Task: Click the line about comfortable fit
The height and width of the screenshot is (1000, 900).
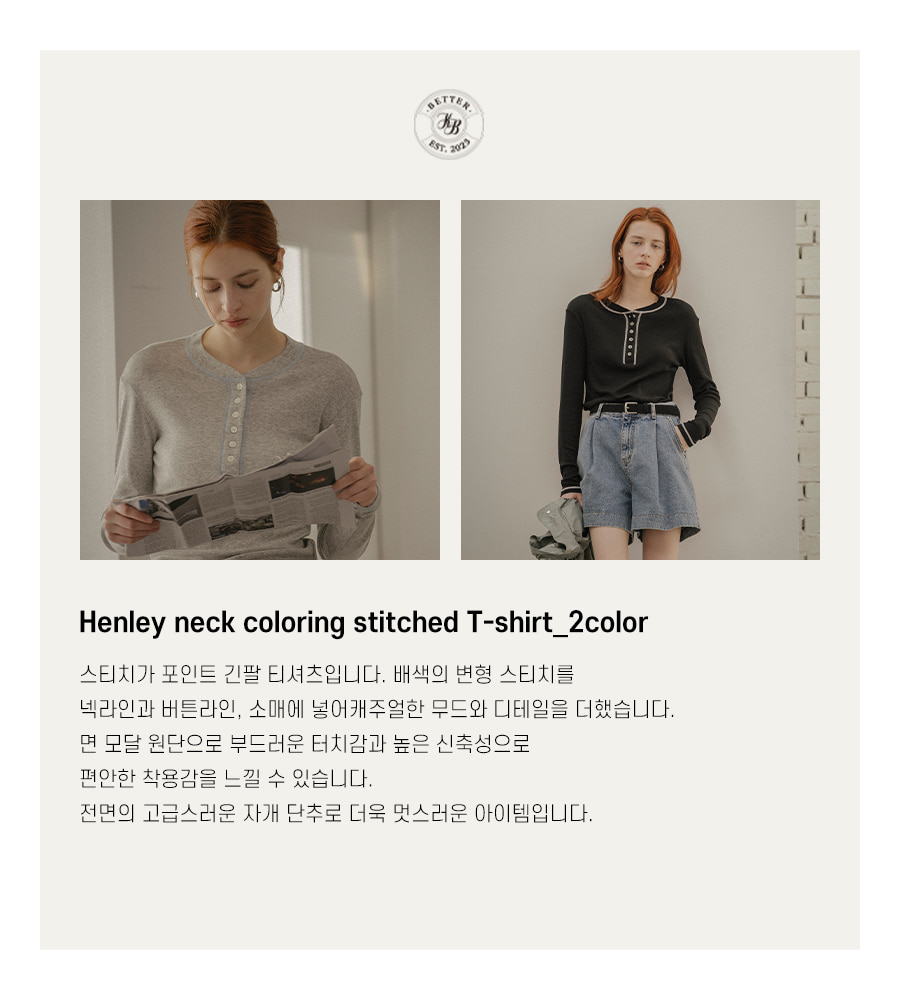Action: point(226,779)
